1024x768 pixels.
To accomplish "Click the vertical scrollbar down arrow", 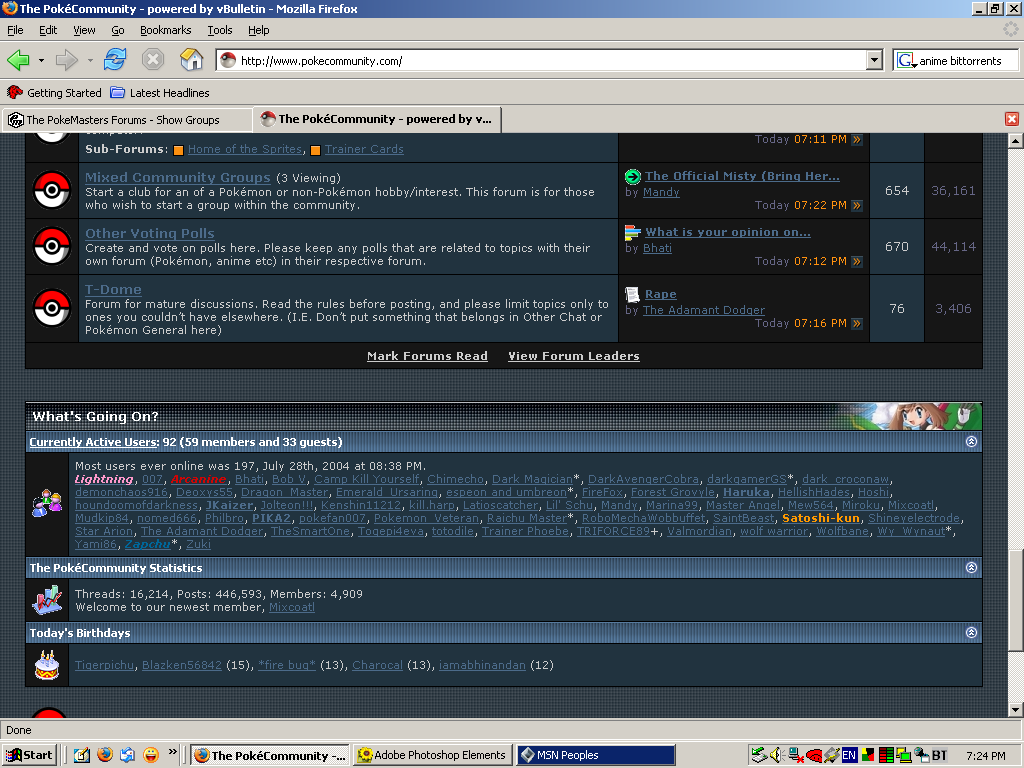I will pyautogui.click(x=1016, y=710).
